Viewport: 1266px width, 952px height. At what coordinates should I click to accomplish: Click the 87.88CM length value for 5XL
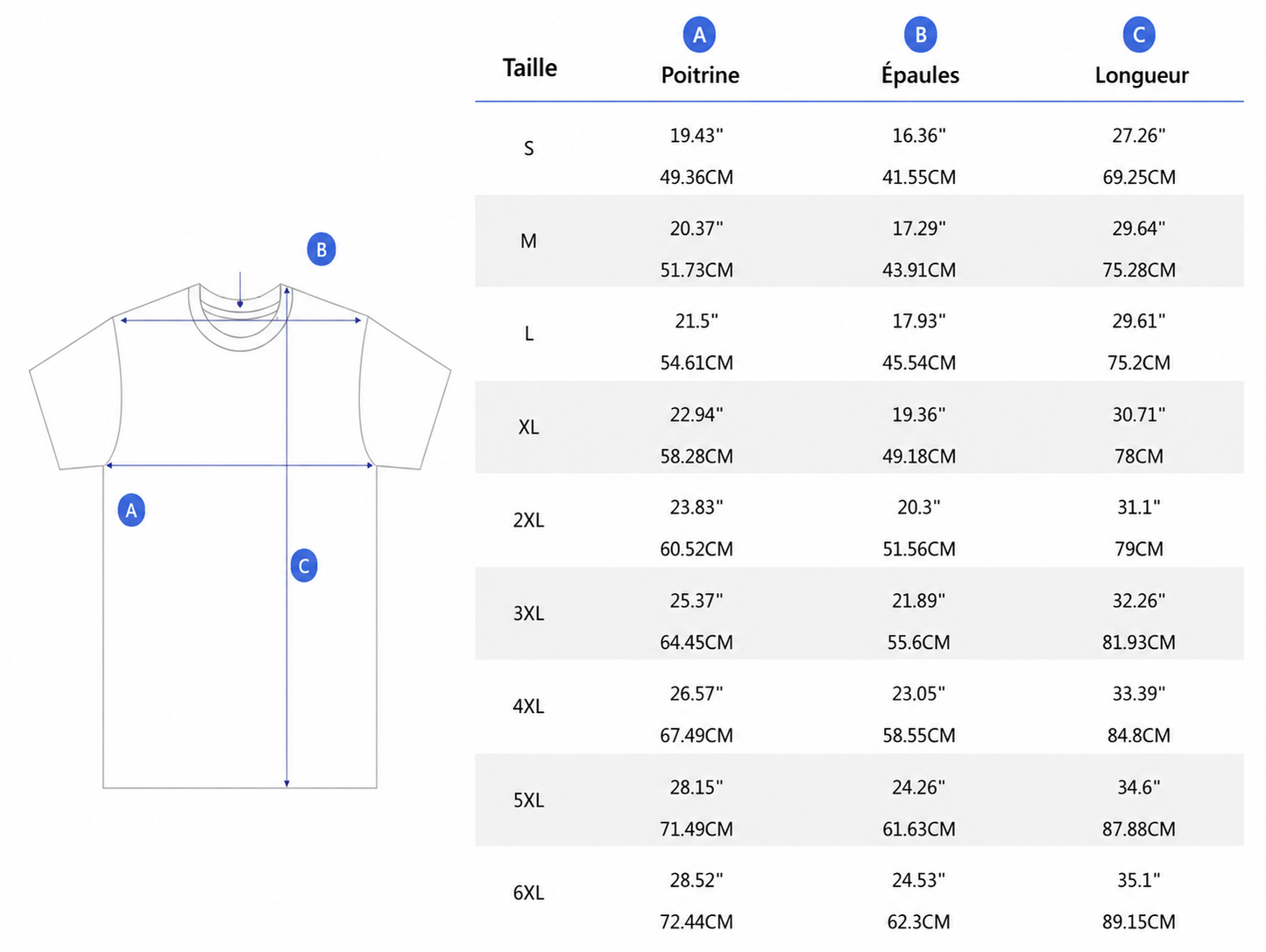1139,829
